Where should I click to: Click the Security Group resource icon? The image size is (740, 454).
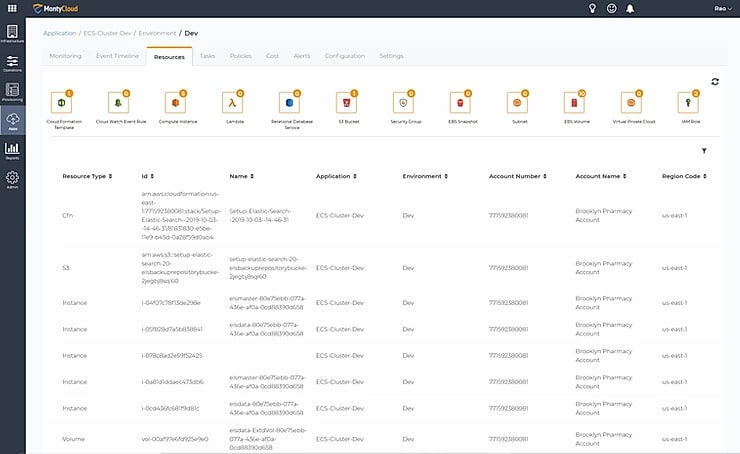[x=404, y=103]
